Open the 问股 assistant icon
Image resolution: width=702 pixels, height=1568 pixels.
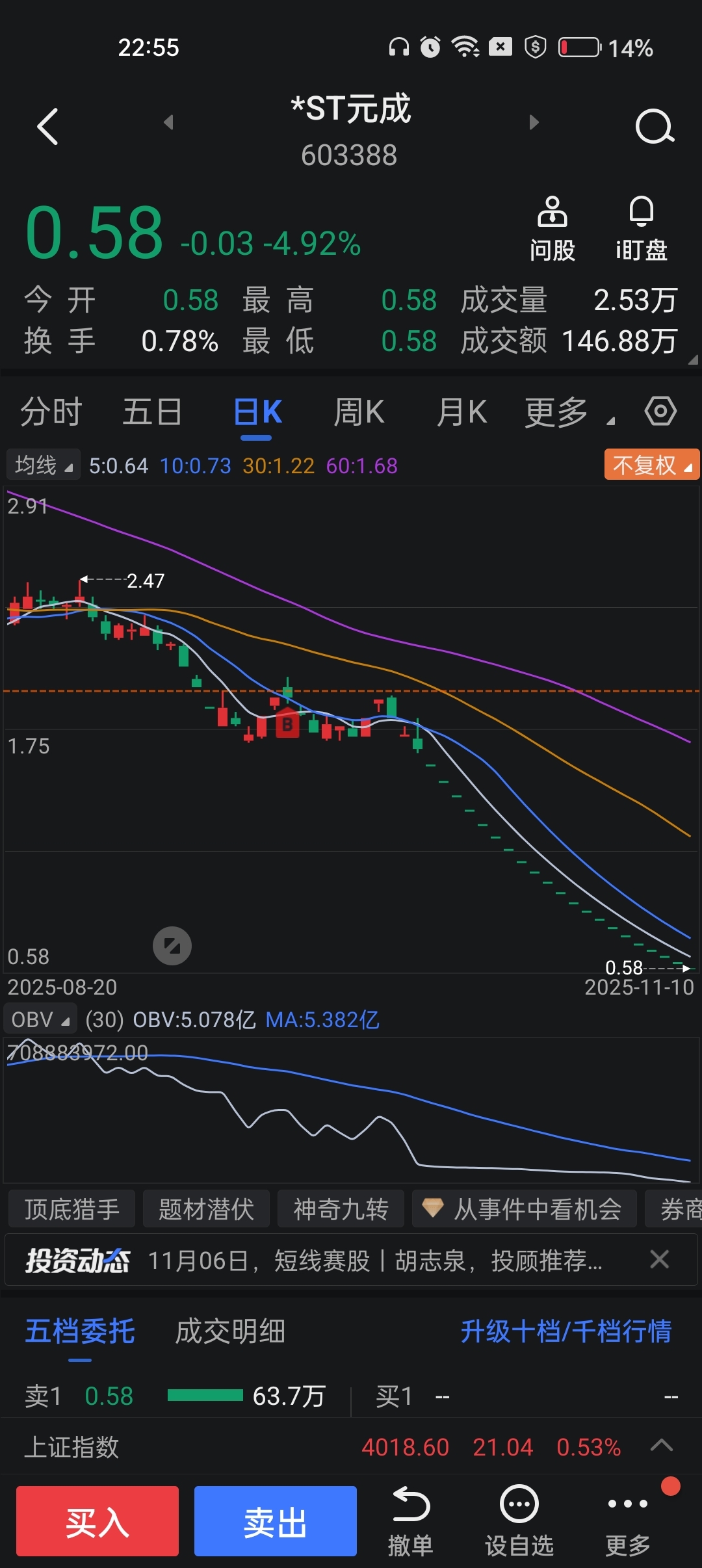pos(552,229)
